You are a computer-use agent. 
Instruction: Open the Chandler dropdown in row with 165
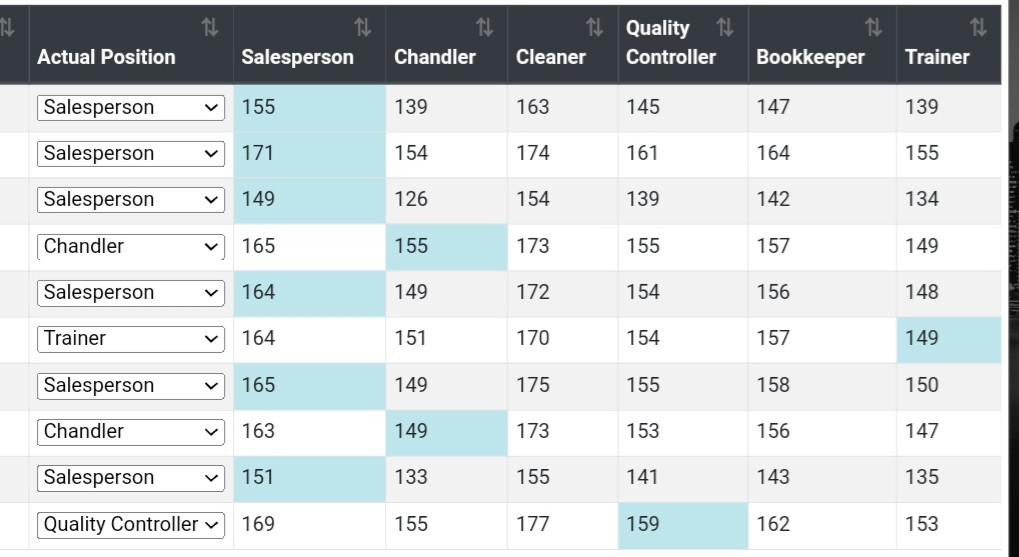pos(131,247)
